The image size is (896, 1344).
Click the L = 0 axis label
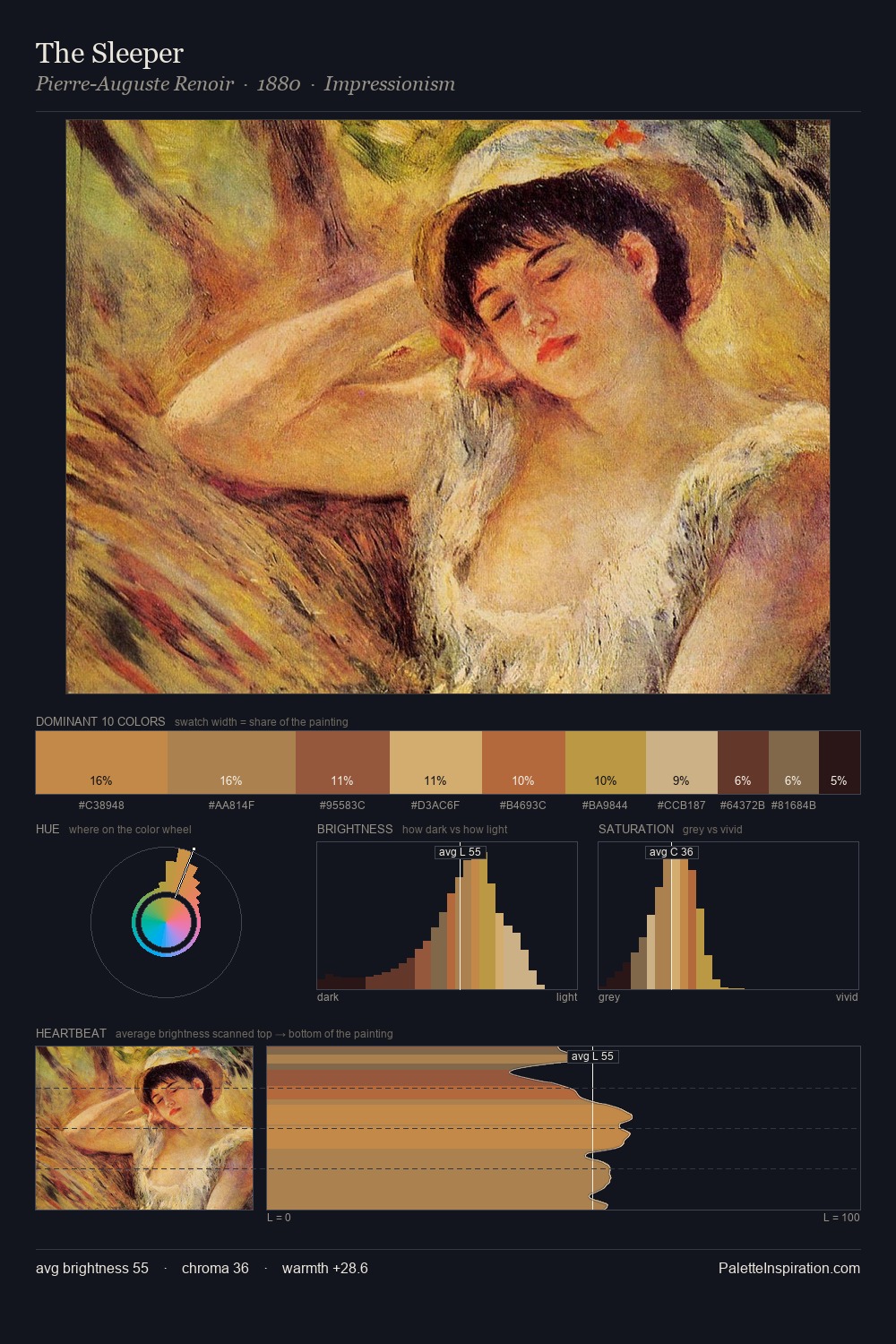point(279,1218)
